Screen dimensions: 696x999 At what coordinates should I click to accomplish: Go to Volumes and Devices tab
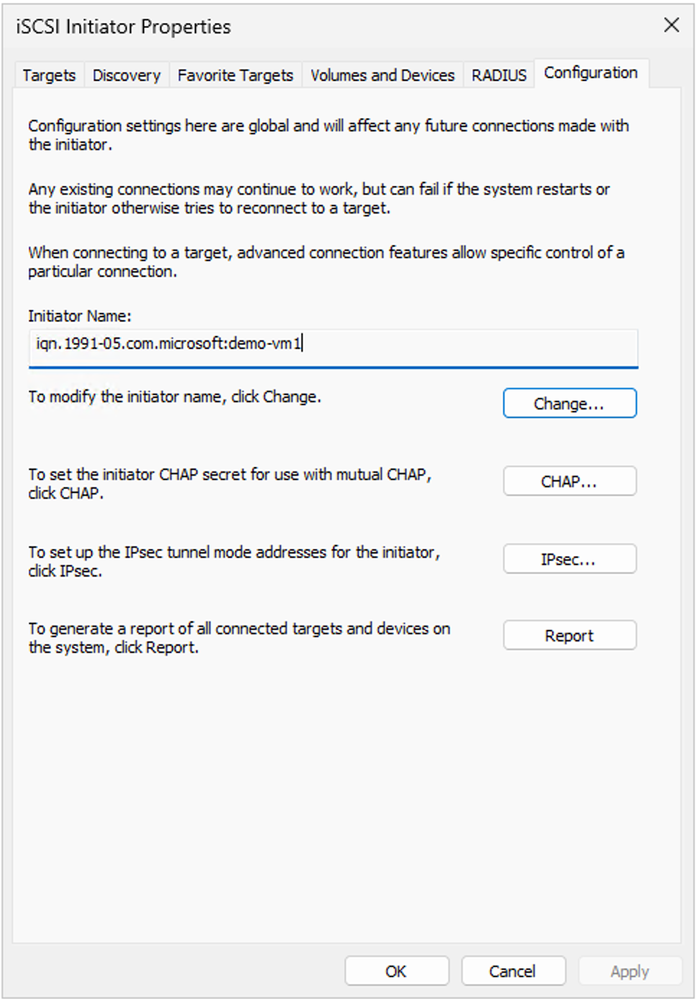pos(382,75)
